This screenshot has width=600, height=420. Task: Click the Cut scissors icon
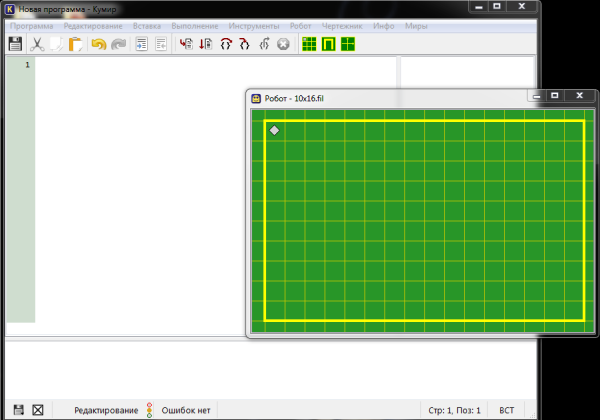[x=37, y=44]
